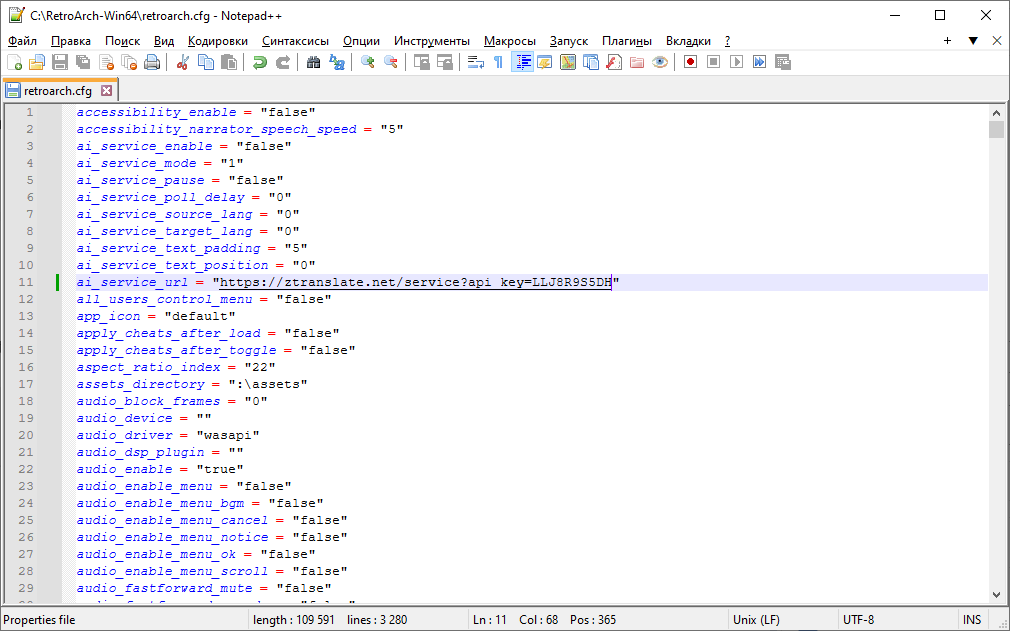Screen dimensions: 1010x631
Task: Run macro multiple times icon
Action: [760, 62]
